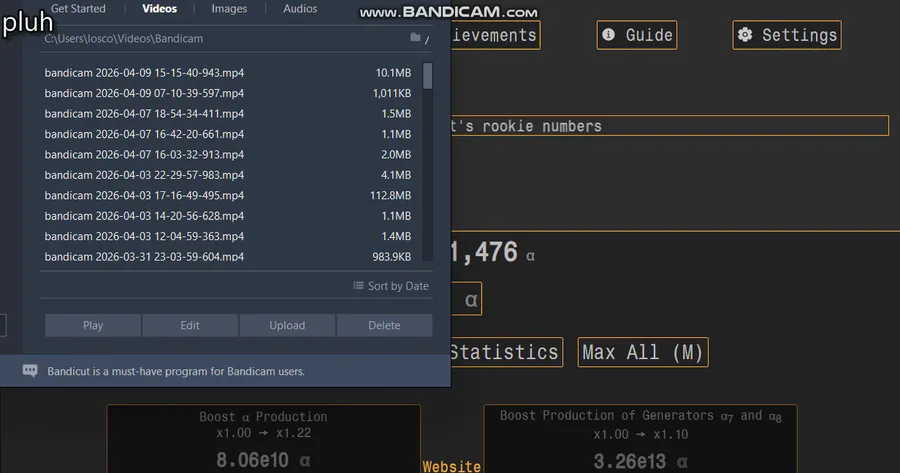
Task: Switch to the Audios tab
Action: click(300, 9)
